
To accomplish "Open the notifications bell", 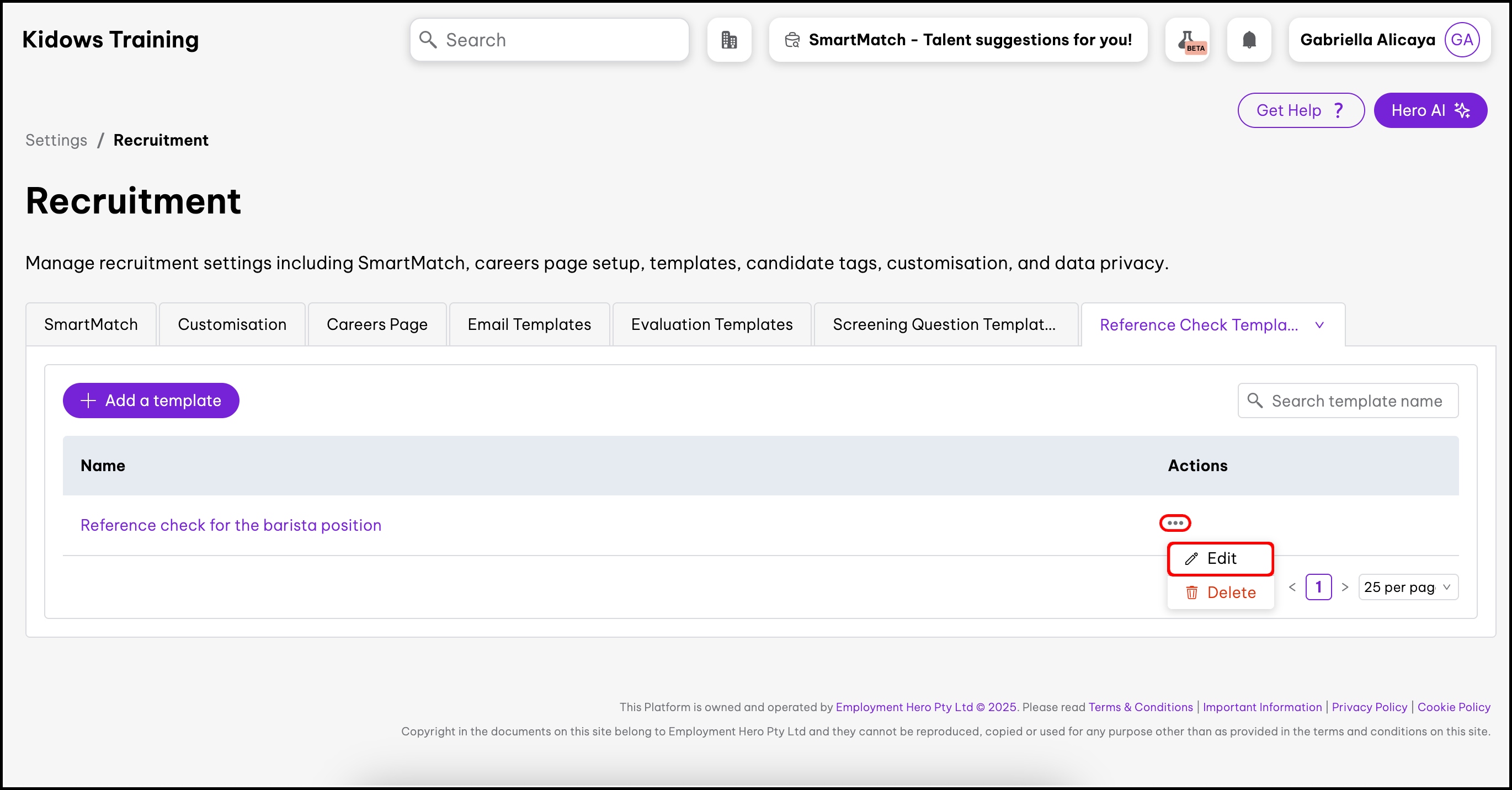I will click(1249, 40).
